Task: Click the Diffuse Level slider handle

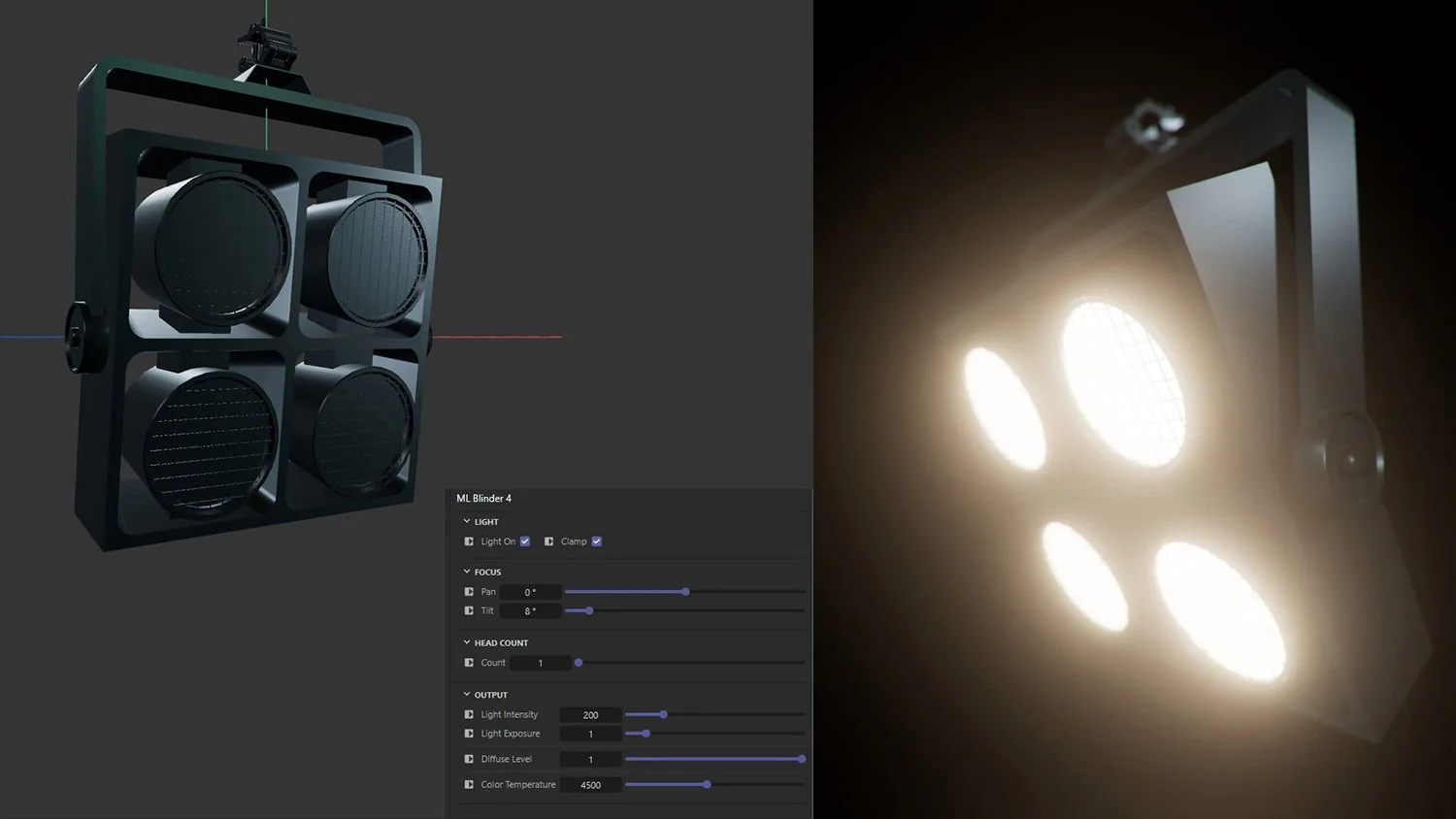Action: tap(802, 759)
